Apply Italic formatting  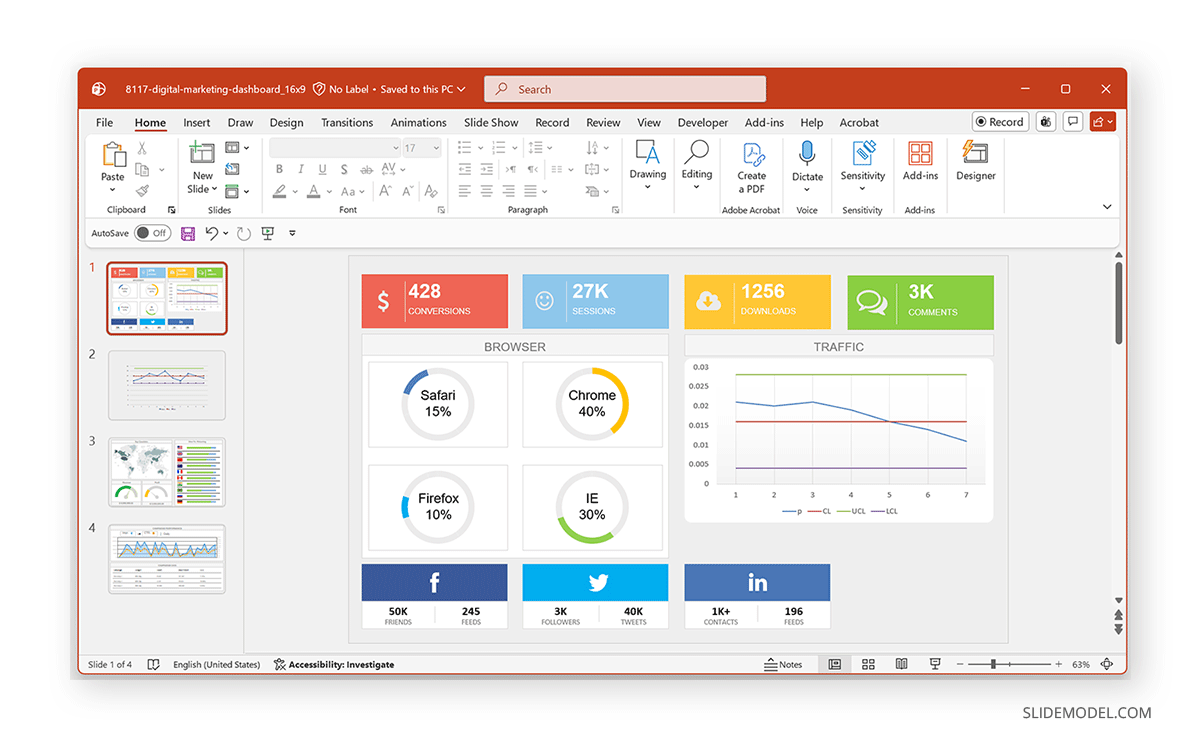pyautogui.click(x=300, y=169)
